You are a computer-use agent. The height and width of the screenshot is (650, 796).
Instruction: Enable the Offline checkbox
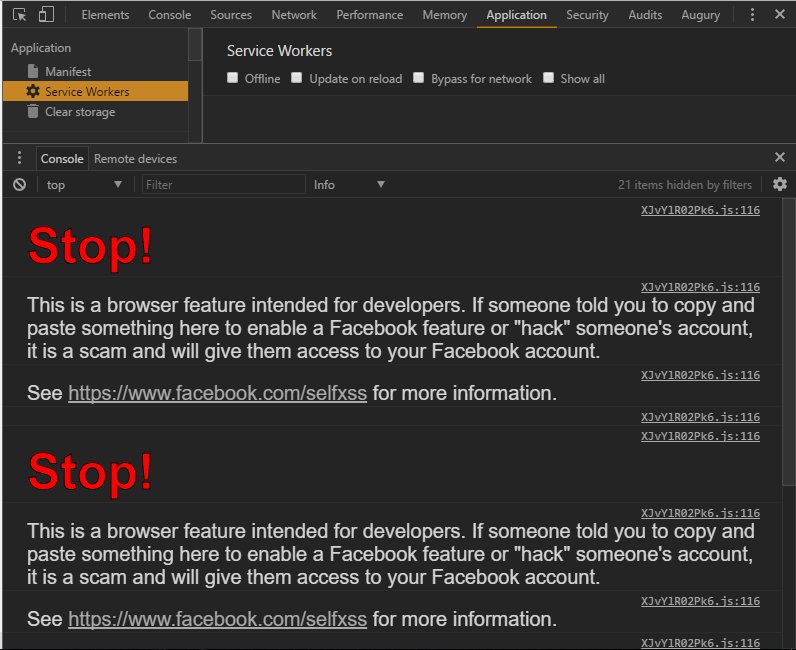pos(233,78)
